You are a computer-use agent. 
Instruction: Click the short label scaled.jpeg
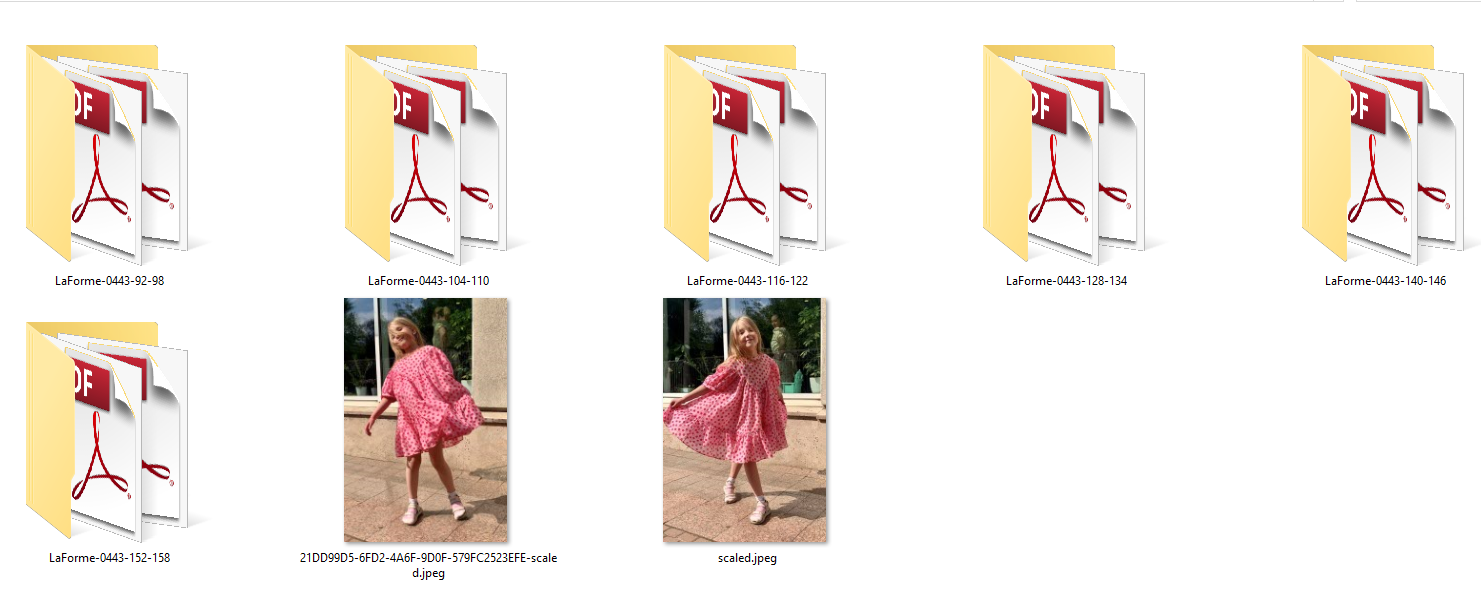click(747, 558)
